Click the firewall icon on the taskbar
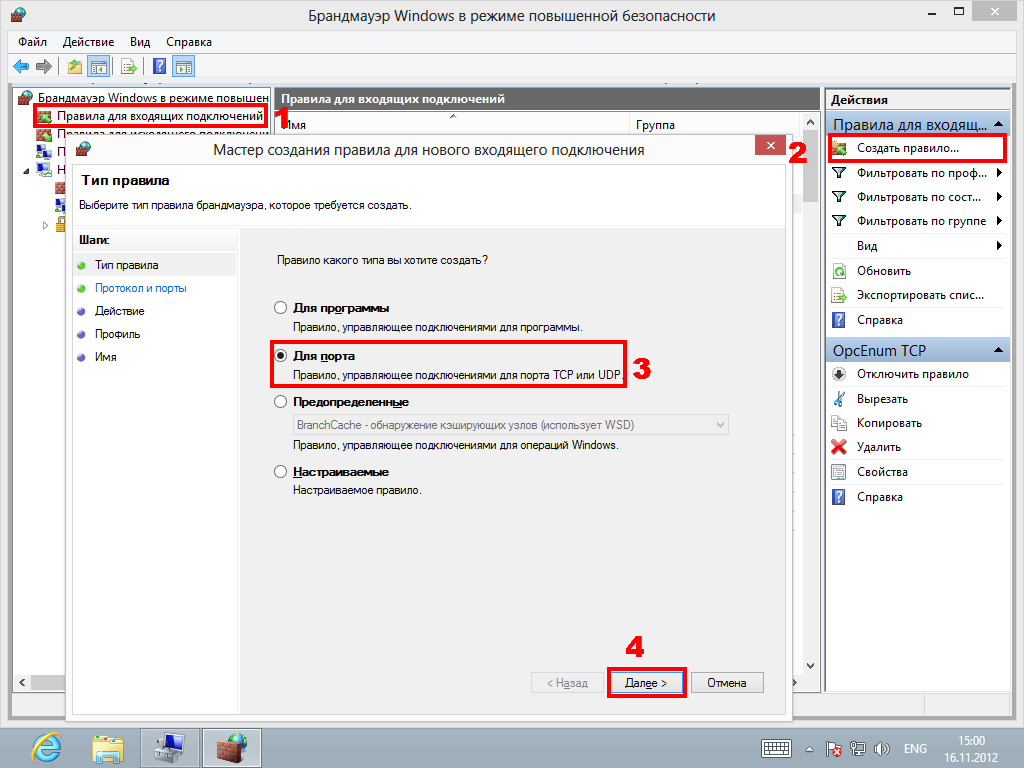1024x768 pixels. pos(232,748)
